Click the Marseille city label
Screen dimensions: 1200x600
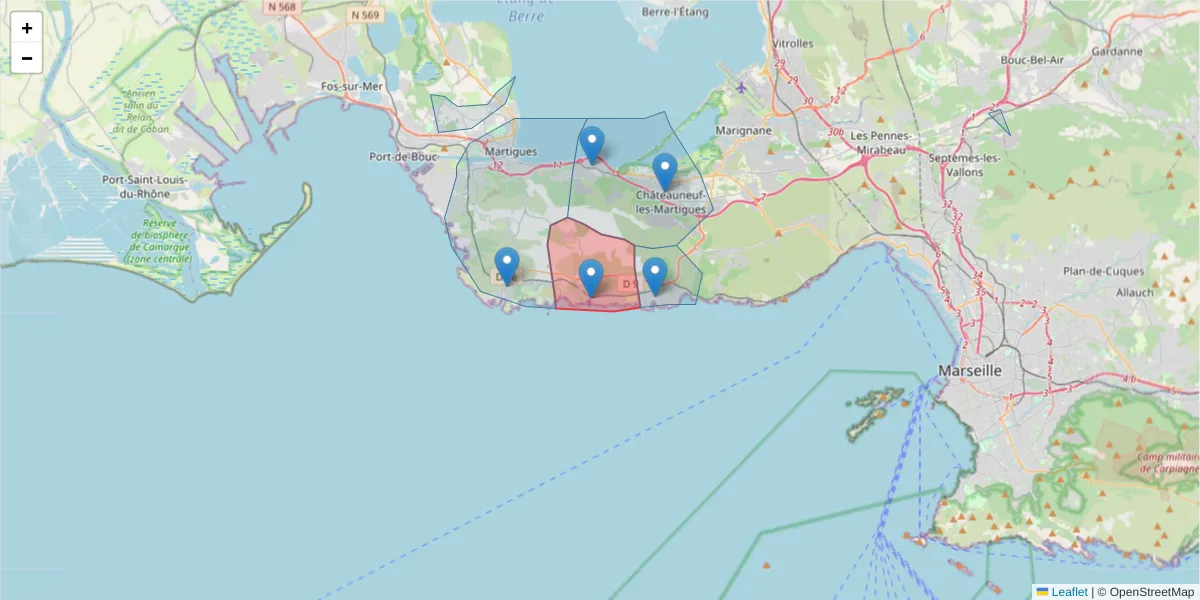[x=970, y=371]
